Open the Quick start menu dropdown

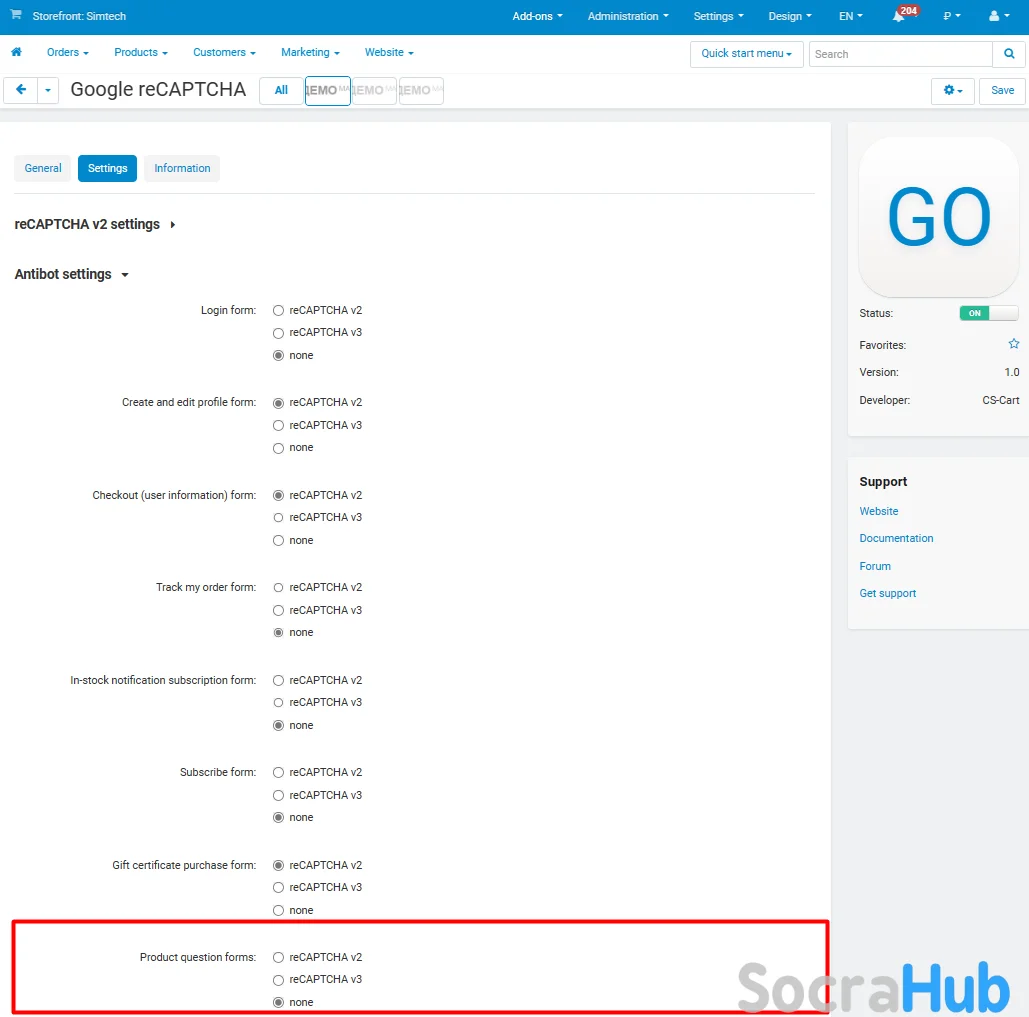tap(746, 54)
